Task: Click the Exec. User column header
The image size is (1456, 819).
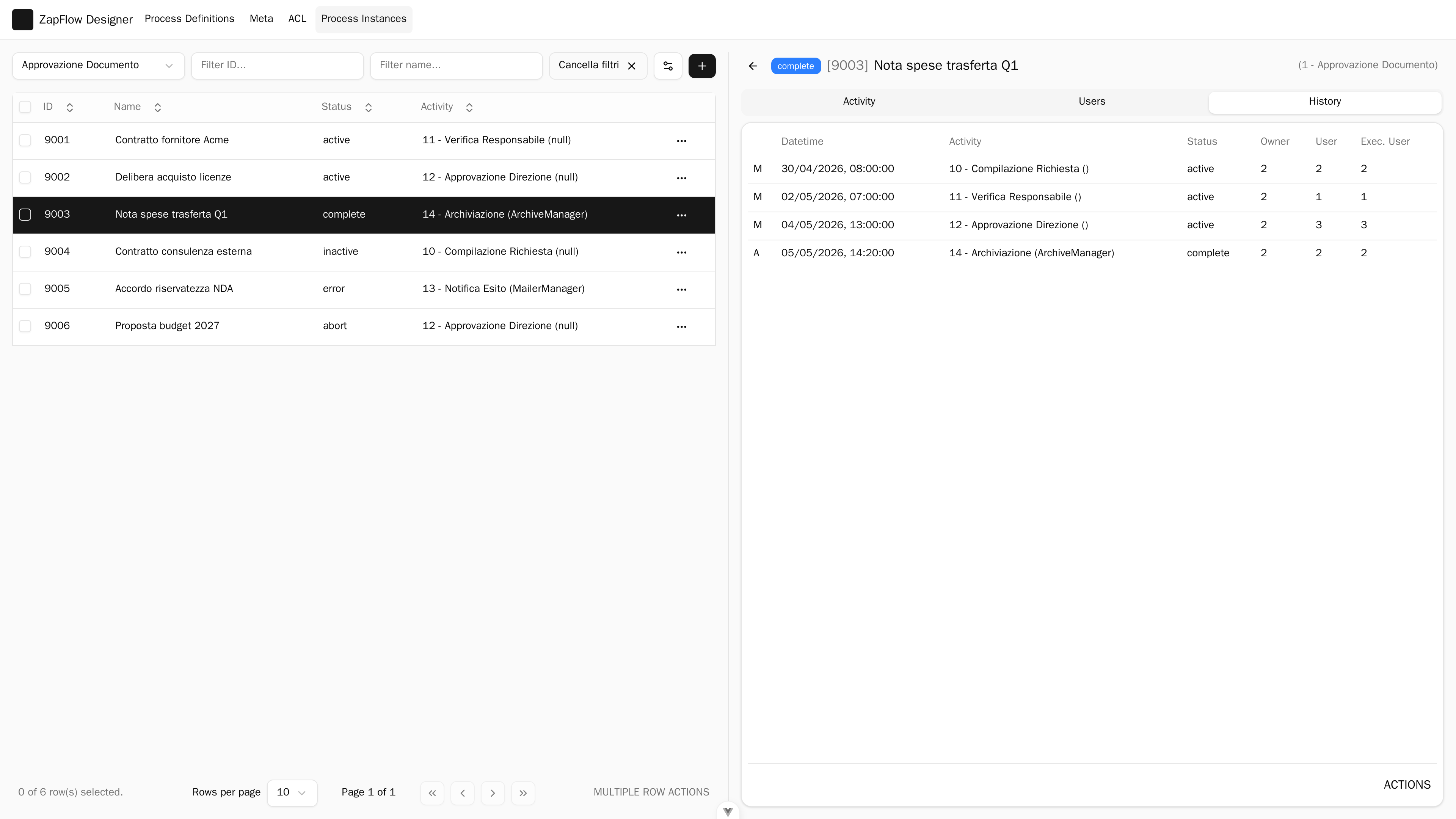Action: 1385,142
